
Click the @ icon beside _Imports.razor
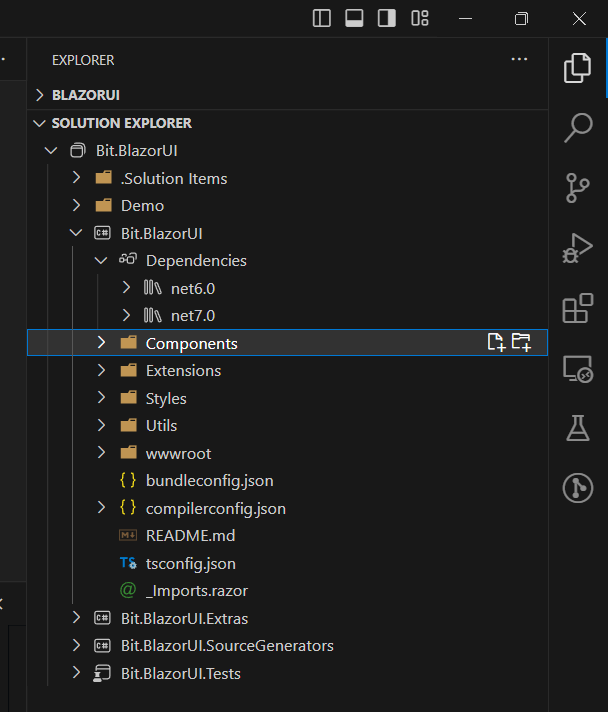(128, 590)
